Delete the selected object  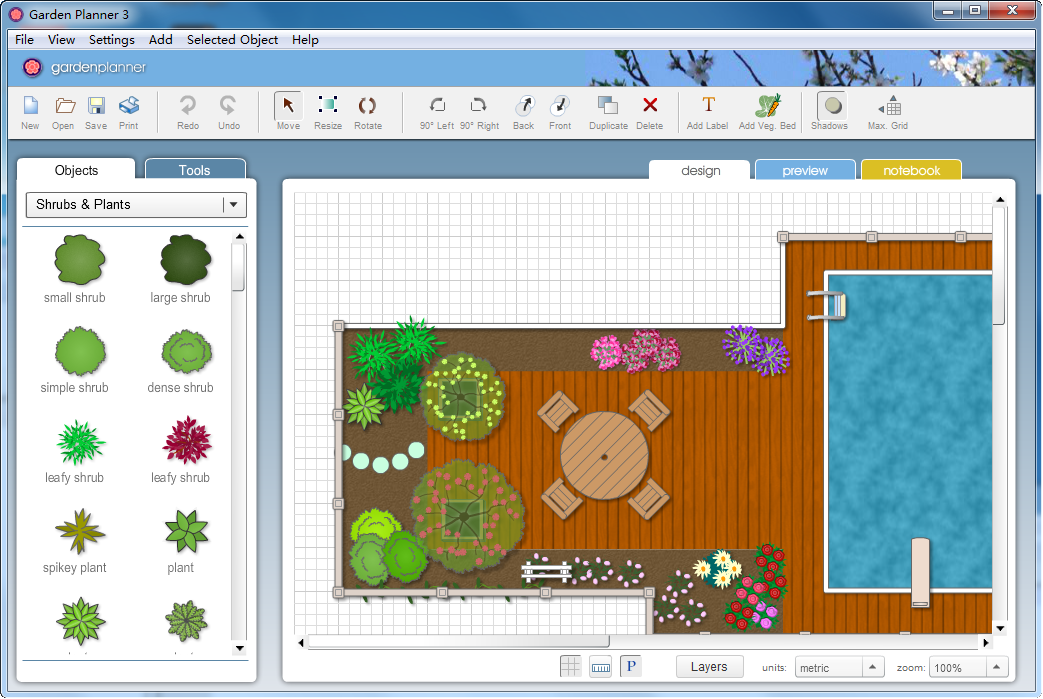click(649, 110)
